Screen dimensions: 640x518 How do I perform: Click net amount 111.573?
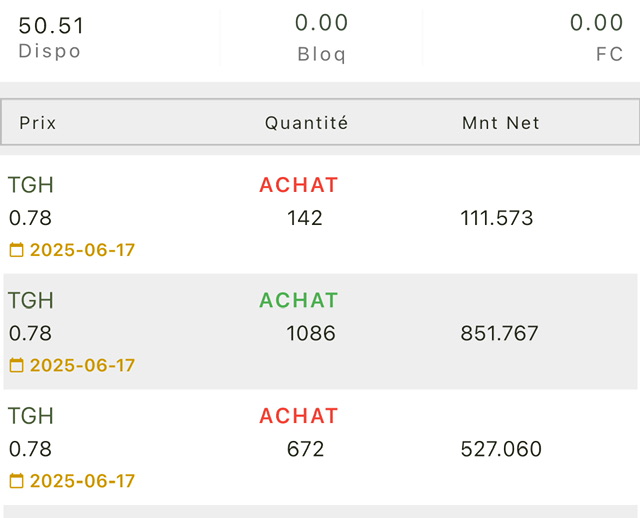point(497,218)
